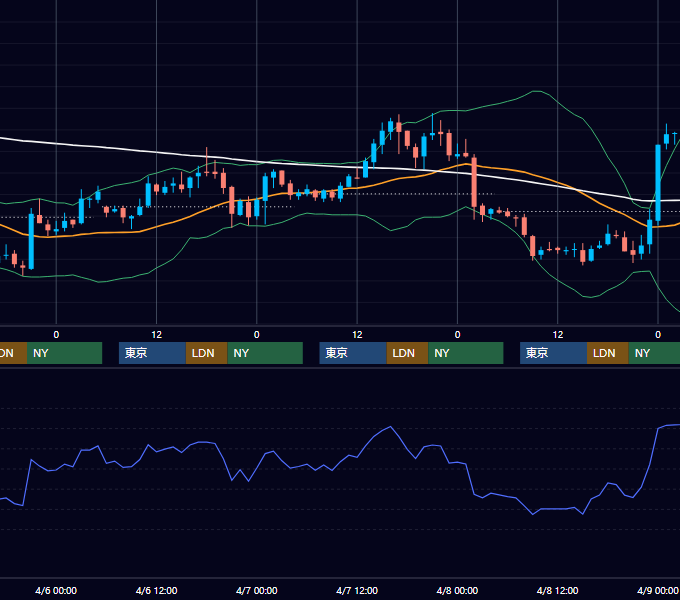Select the LDN session block on 4/8

[x=608, y=353]
